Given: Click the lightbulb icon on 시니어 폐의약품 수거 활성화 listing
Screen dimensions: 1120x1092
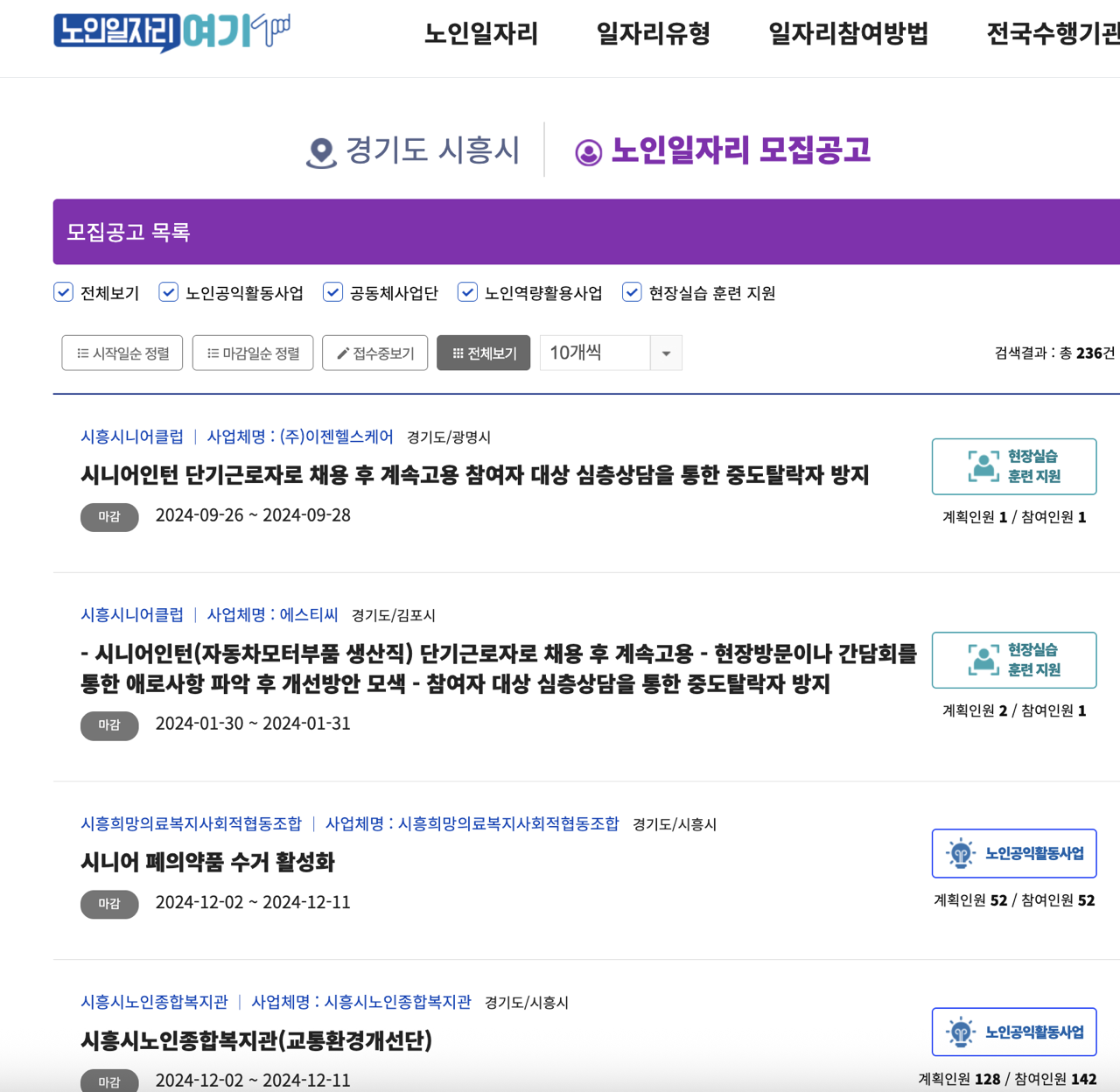Looking at the screenshot, I should [961, 852].
